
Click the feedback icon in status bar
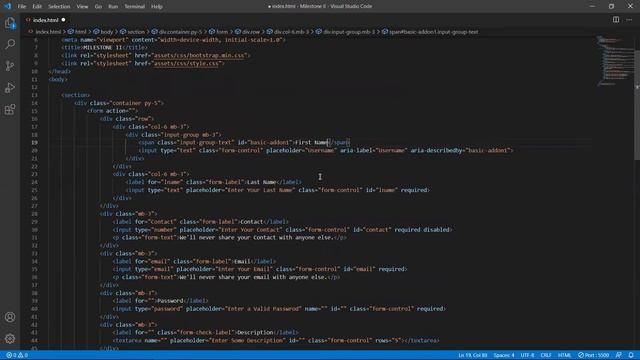[x=619, y=355]
